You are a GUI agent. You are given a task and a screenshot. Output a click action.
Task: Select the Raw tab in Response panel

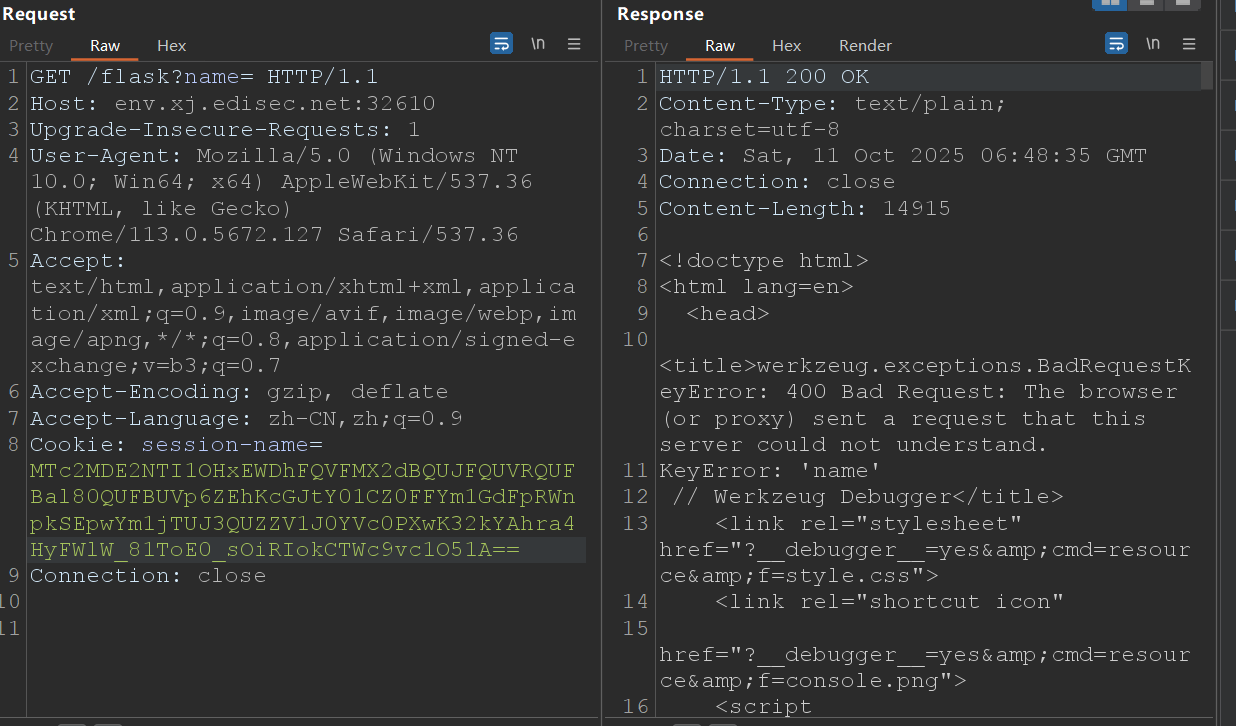click(720, 46)
